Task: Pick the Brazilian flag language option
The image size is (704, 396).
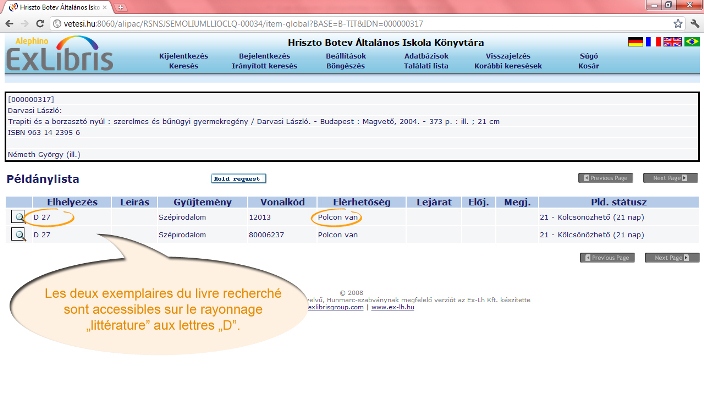Action: (692, 42)
